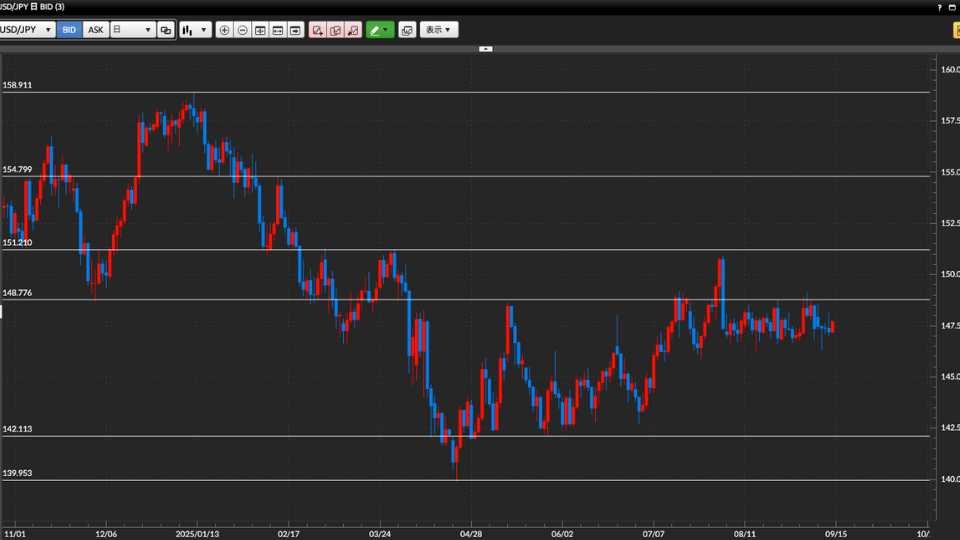Switch price display to ASK

(96, 30)
